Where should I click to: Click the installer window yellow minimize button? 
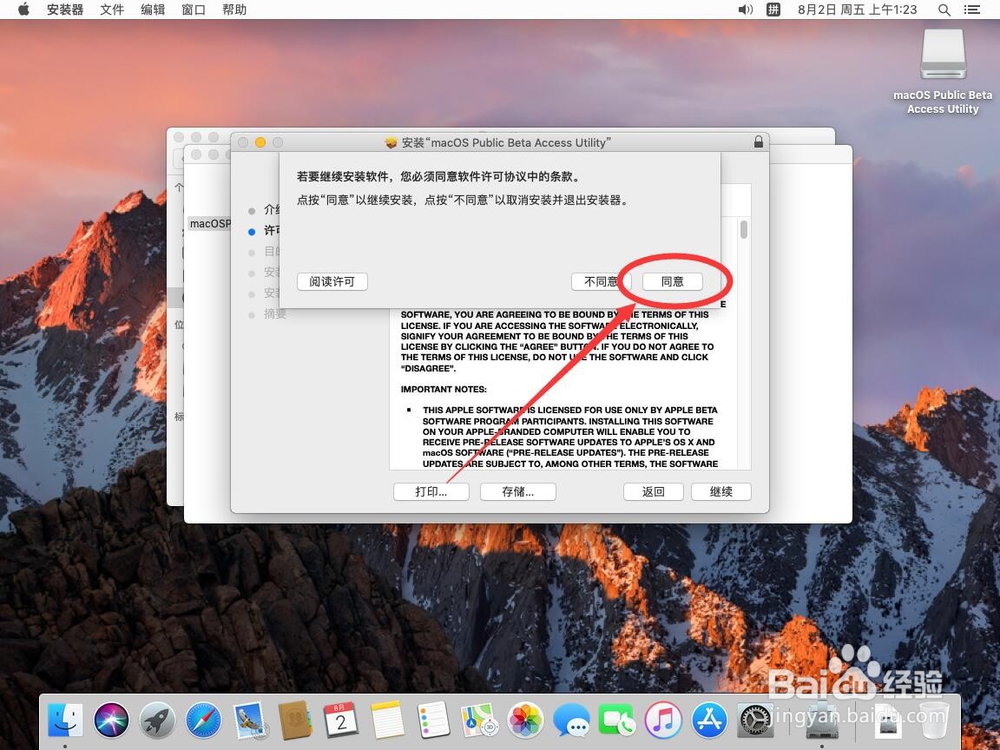[x=260, y=142]
